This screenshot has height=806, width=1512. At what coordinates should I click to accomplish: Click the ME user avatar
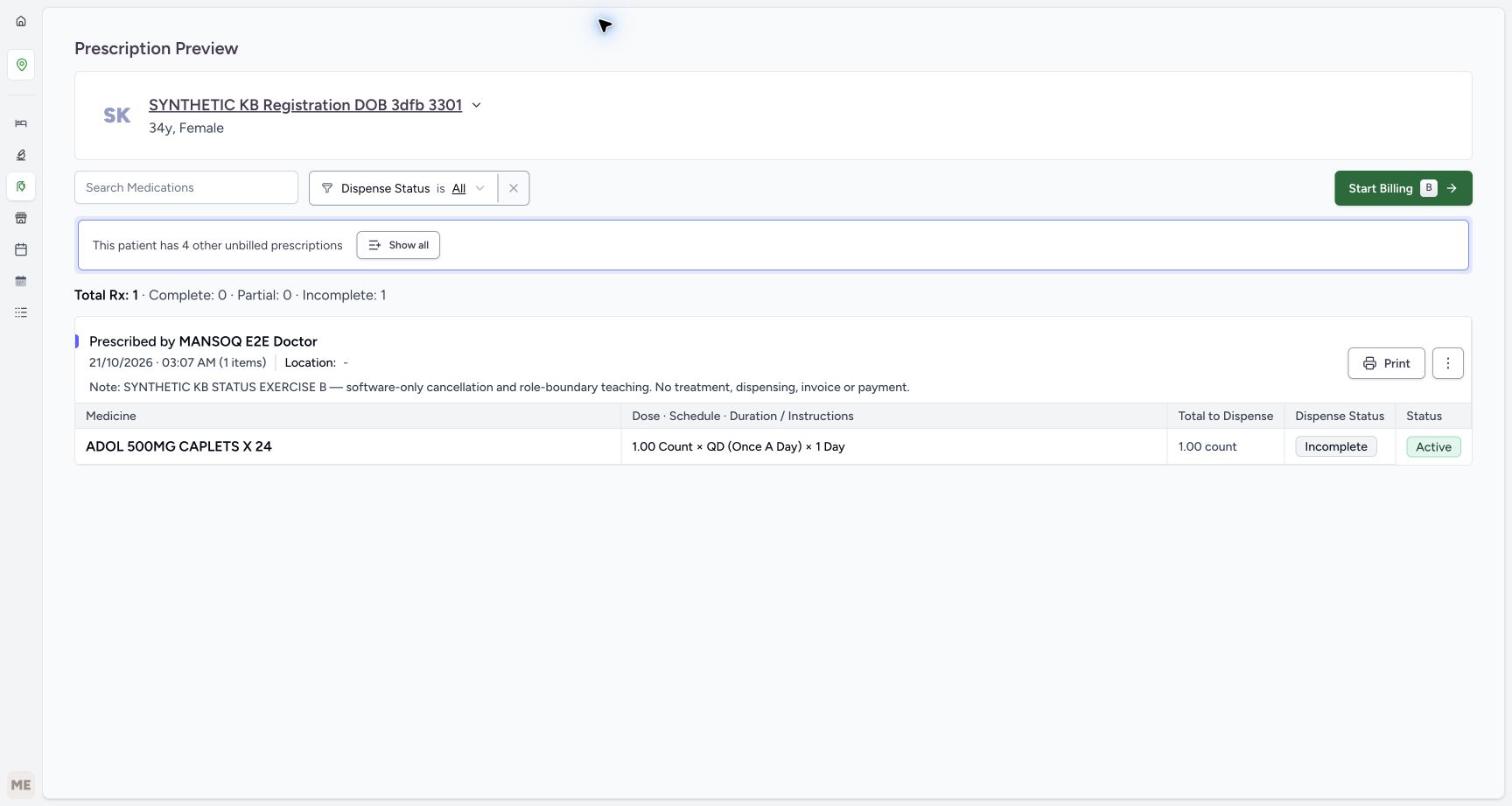21,785
